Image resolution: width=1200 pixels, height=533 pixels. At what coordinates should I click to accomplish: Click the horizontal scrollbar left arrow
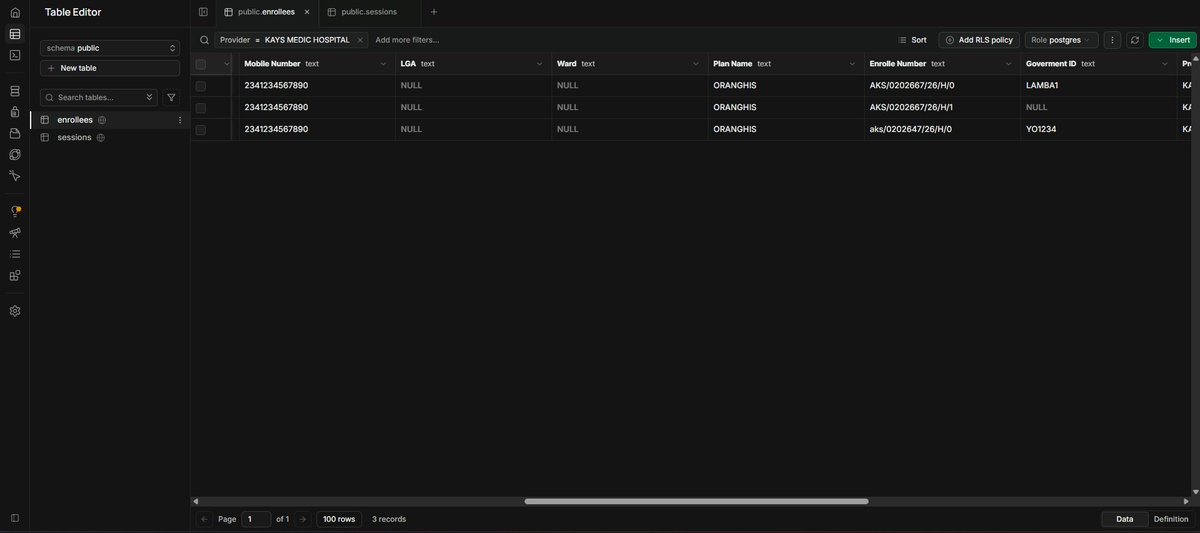pos(196,501)
